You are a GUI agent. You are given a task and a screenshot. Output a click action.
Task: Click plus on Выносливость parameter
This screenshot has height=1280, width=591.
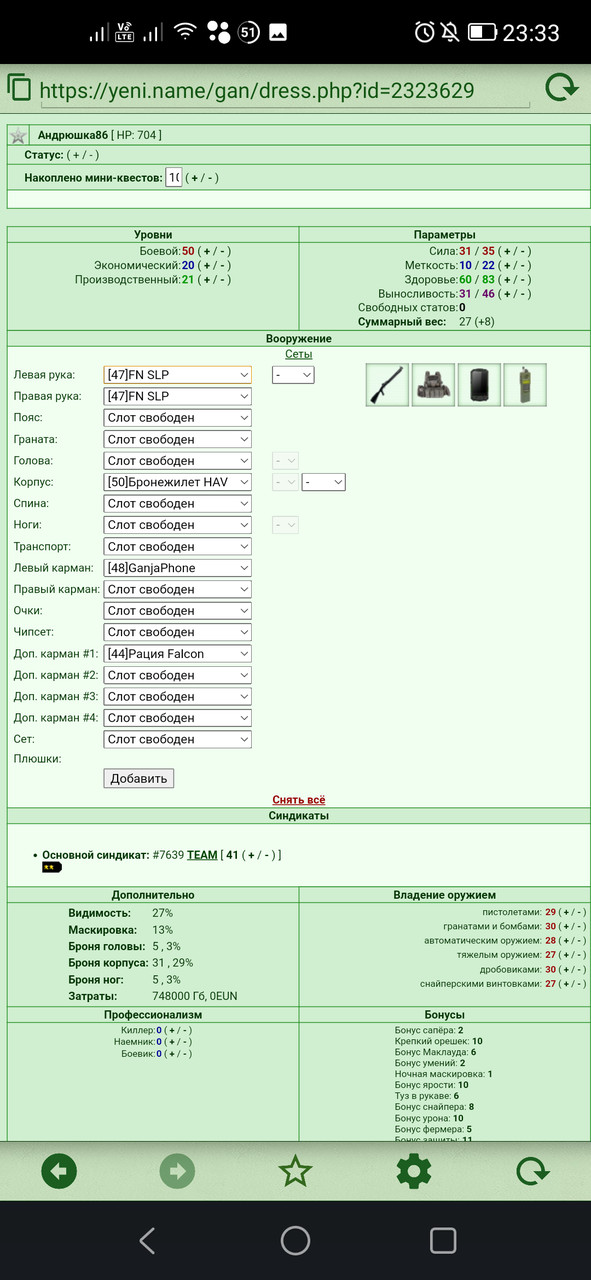(x=508, y=294)
